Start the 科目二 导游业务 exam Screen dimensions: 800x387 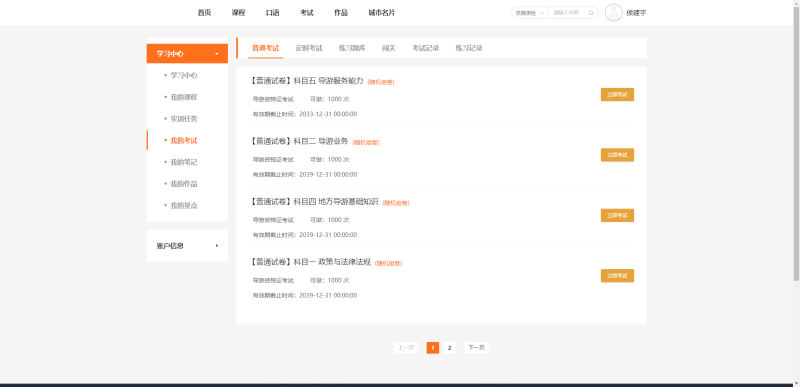[617, 155]
